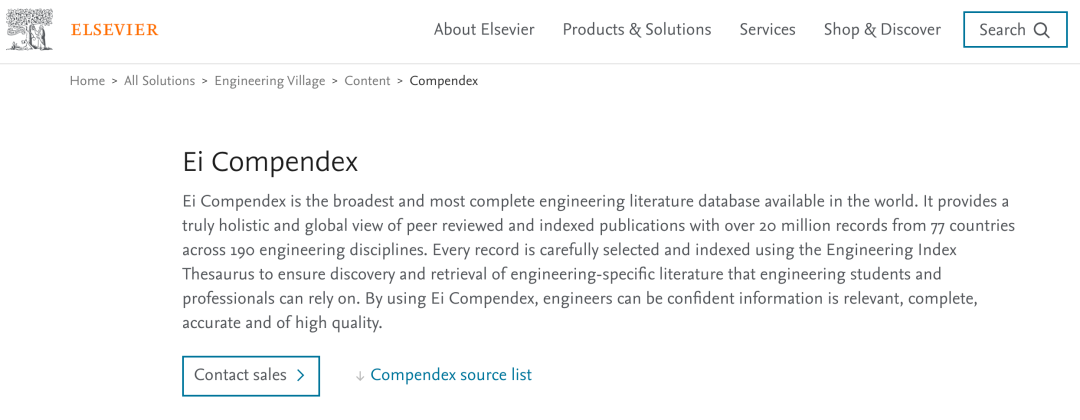Navigate to All Solutions breadcrumb
The image size is (1080, 420).
point(159,81)
